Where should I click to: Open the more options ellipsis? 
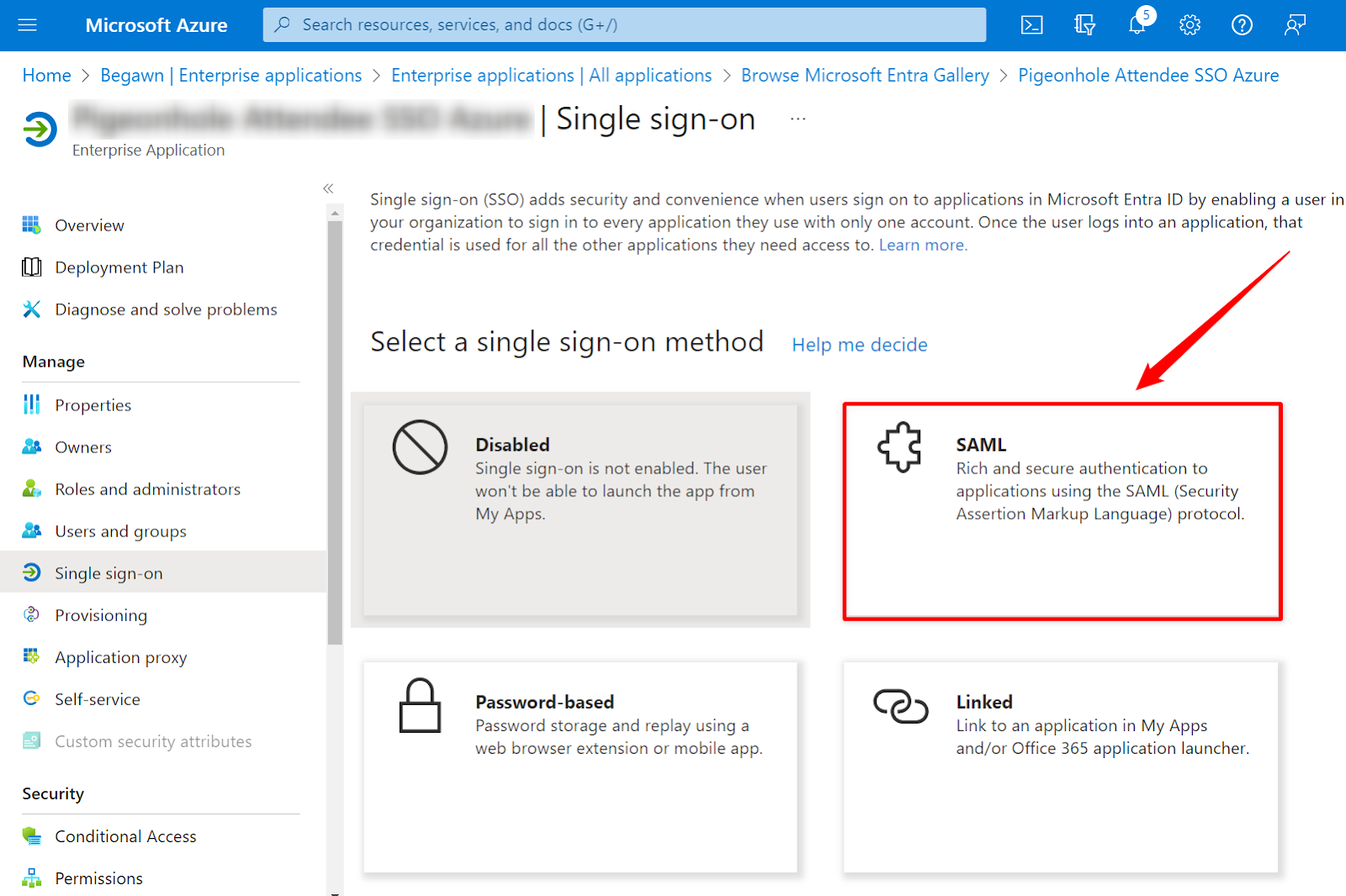click(x=798, y=119)
